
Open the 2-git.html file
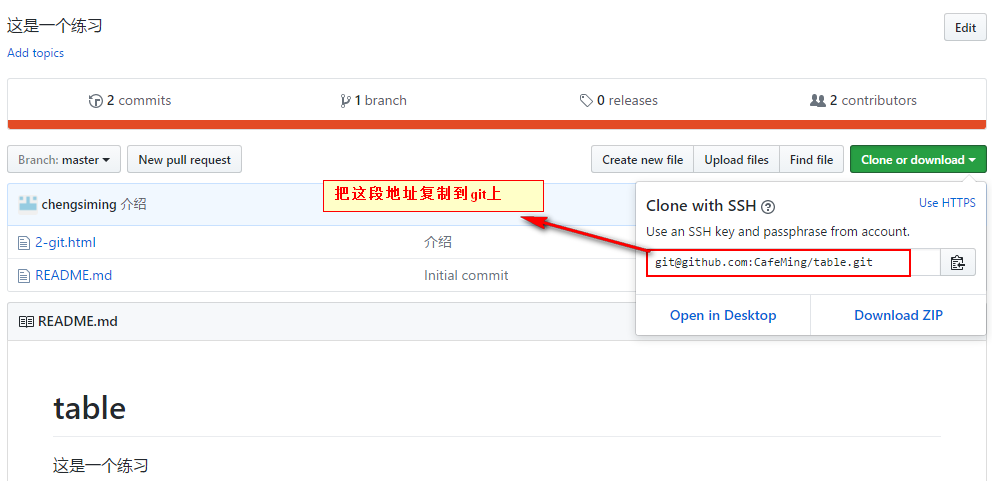(65, 242)
